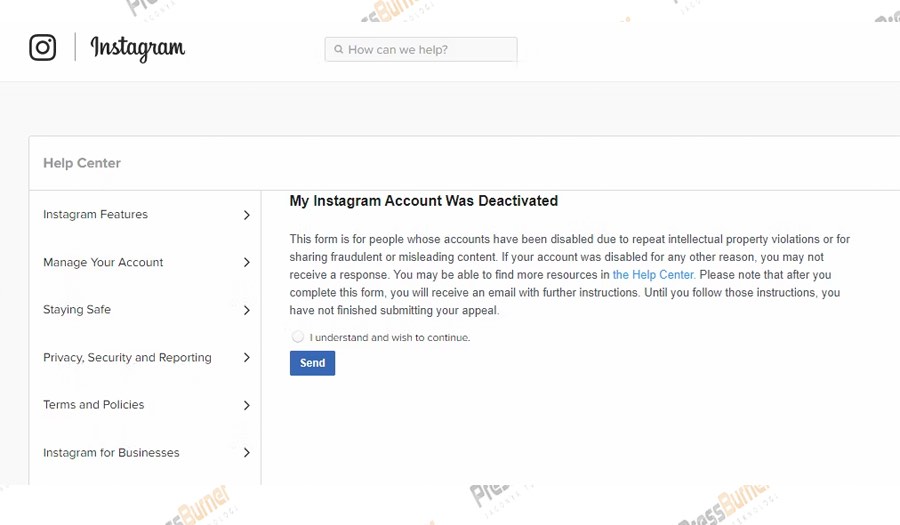
Task: Expand the Manage Your Account arrow
Action: 247,263
